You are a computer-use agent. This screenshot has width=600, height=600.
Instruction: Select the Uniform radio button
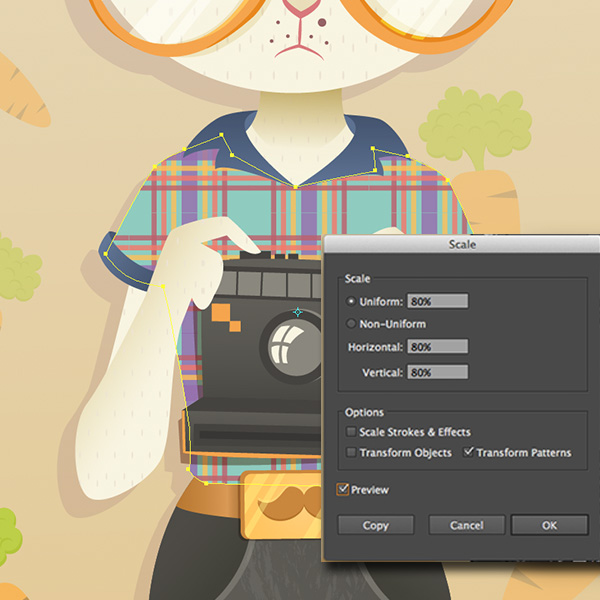351,302
